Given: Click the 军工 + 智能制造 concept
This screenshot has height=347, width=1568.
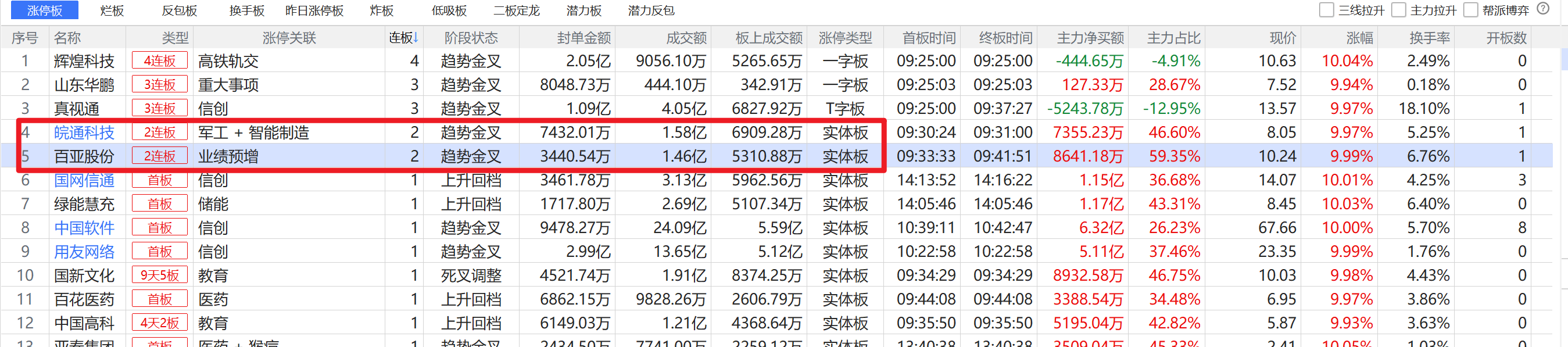Looking at the screenshot, I should (x=253, y=133).
